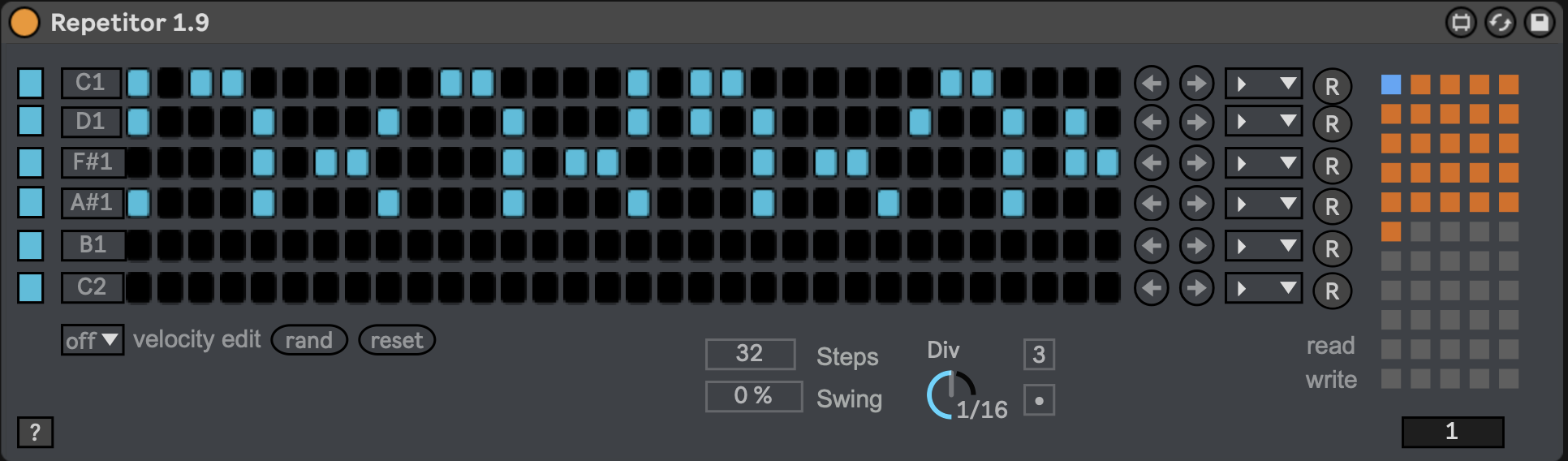The image size is (1568, 461).
Task: Click the R button for B1 row
Action: (x=1332, y=249)
